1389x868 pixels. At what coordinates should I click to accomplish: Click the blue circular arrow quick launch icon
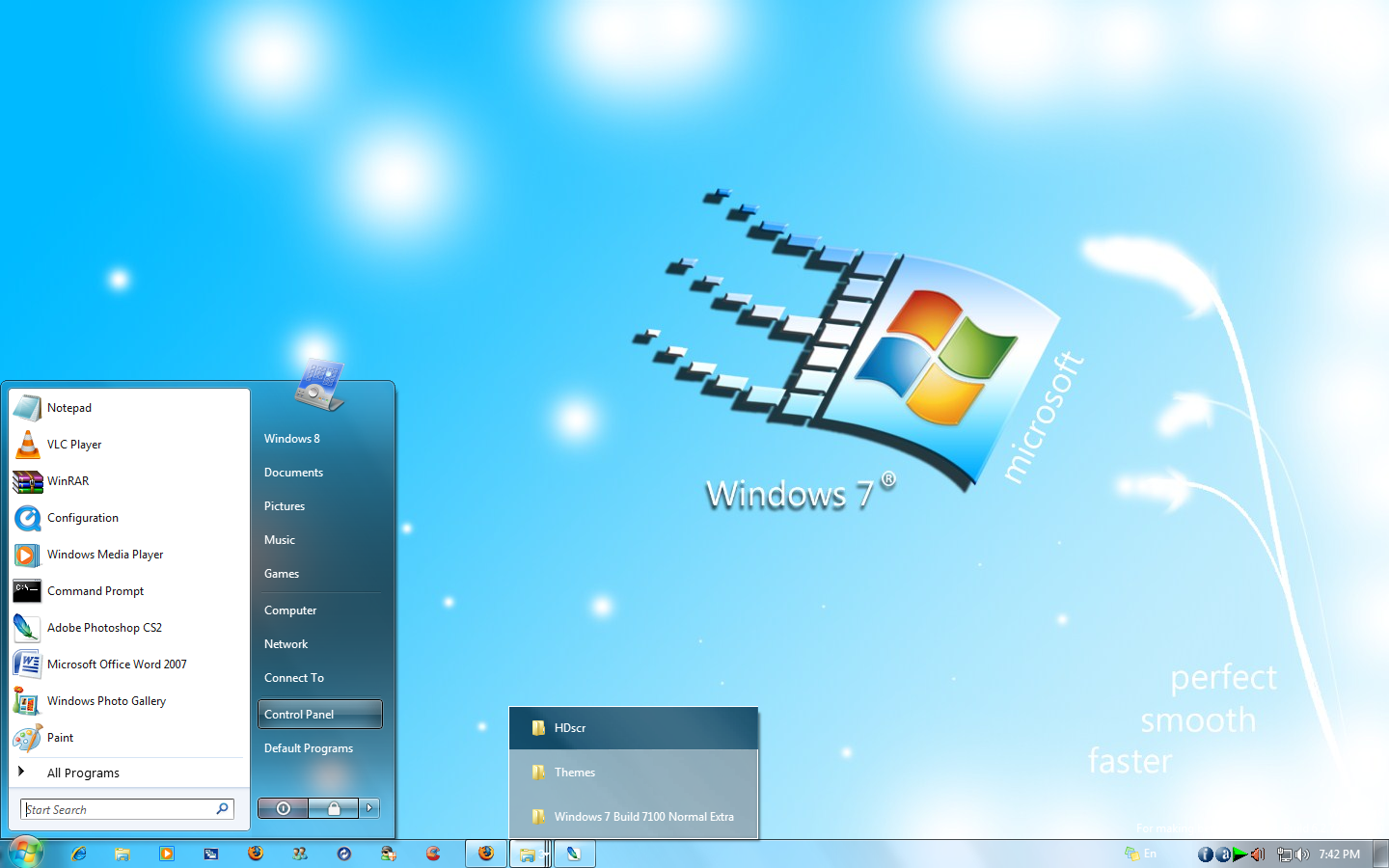click(x=344, y=854)
